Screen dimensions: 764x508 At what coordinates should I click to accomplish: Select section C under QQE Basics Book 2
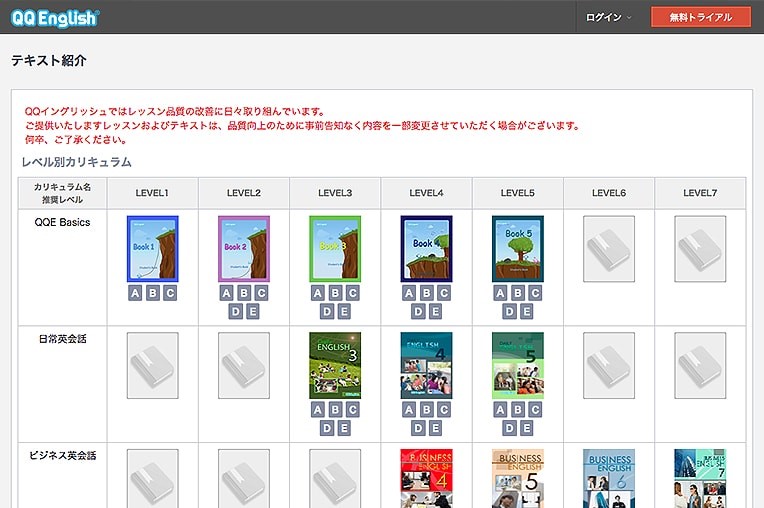click(261, 293)
